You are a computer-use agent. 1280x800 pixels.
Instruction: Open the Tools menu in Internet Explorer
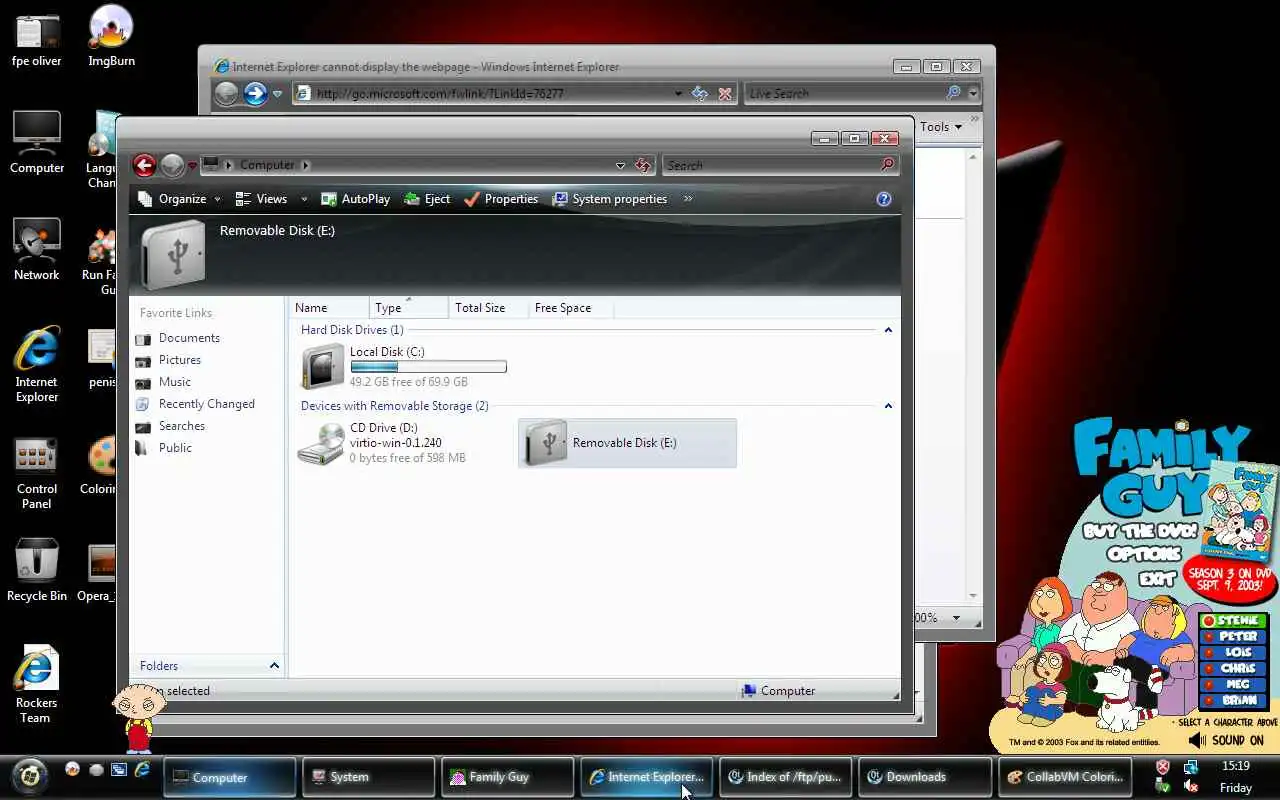(x=941, y=127)
